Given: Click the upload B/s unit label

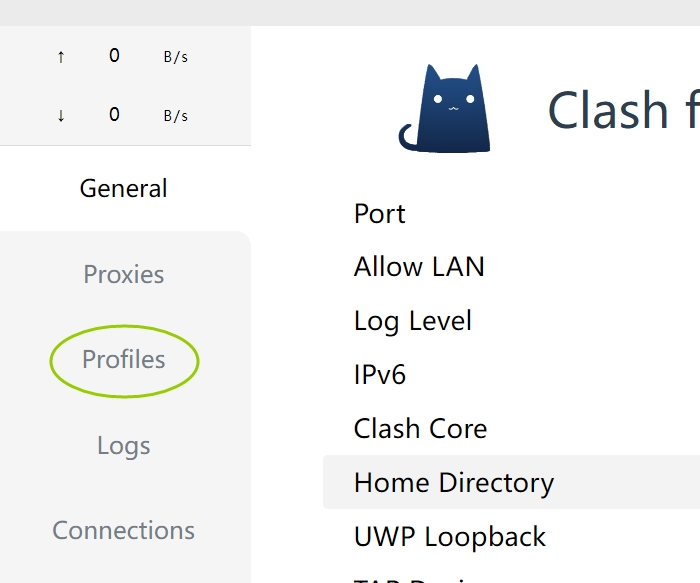Looking at the screenshot, I should point(175,57).
